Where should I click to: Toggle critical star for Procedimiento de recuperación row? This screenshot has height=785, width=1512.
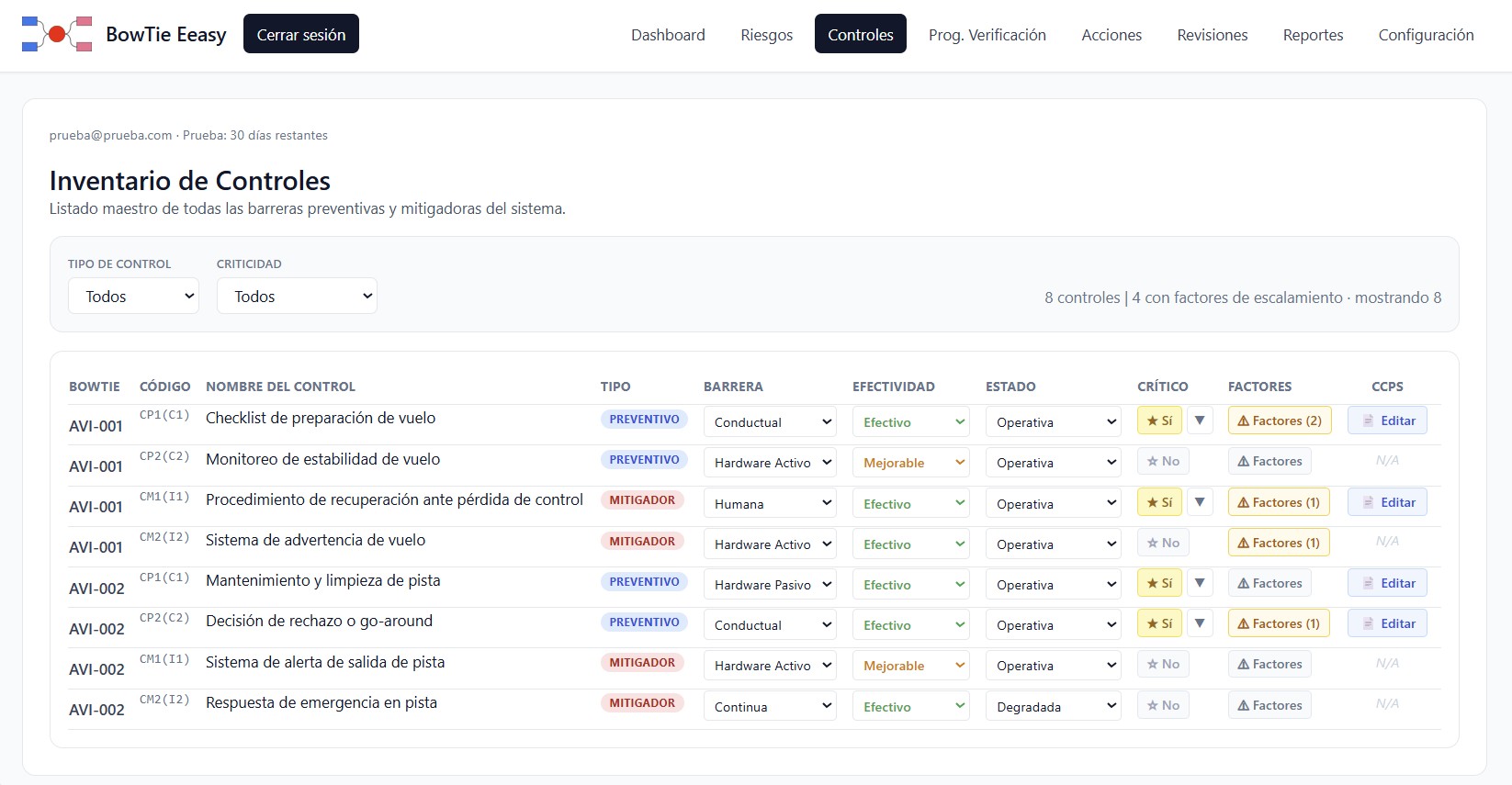(x=1159, y=502)
